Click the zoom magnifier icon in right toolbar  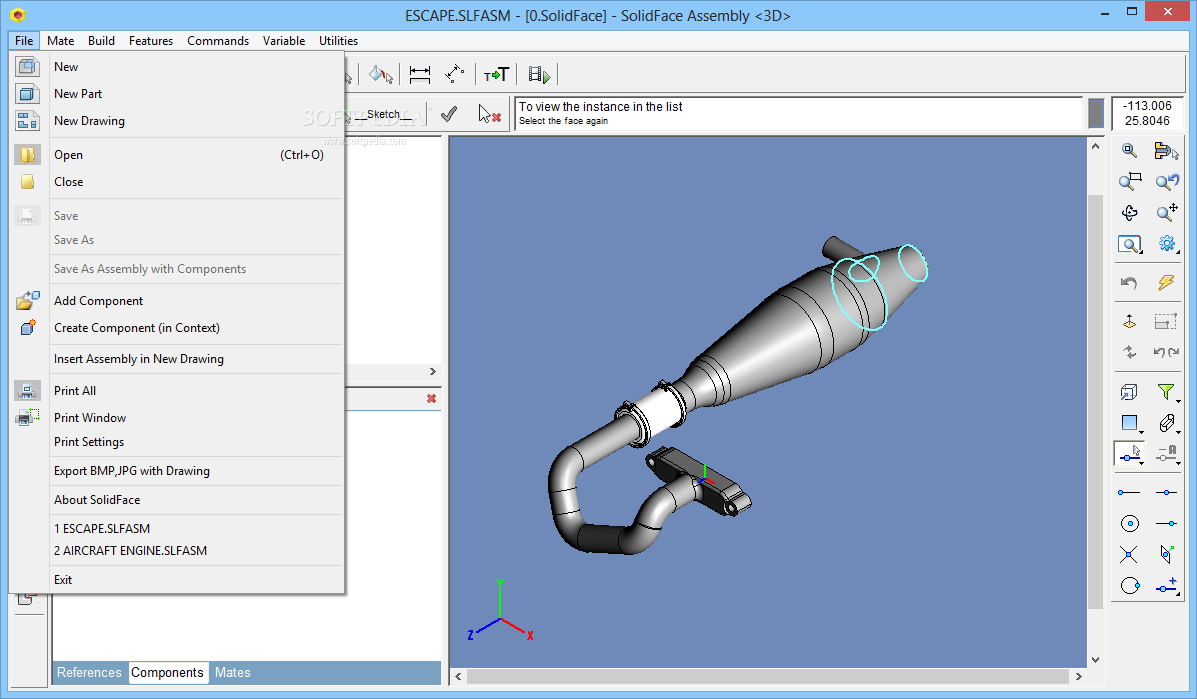tap(1129, 150)
